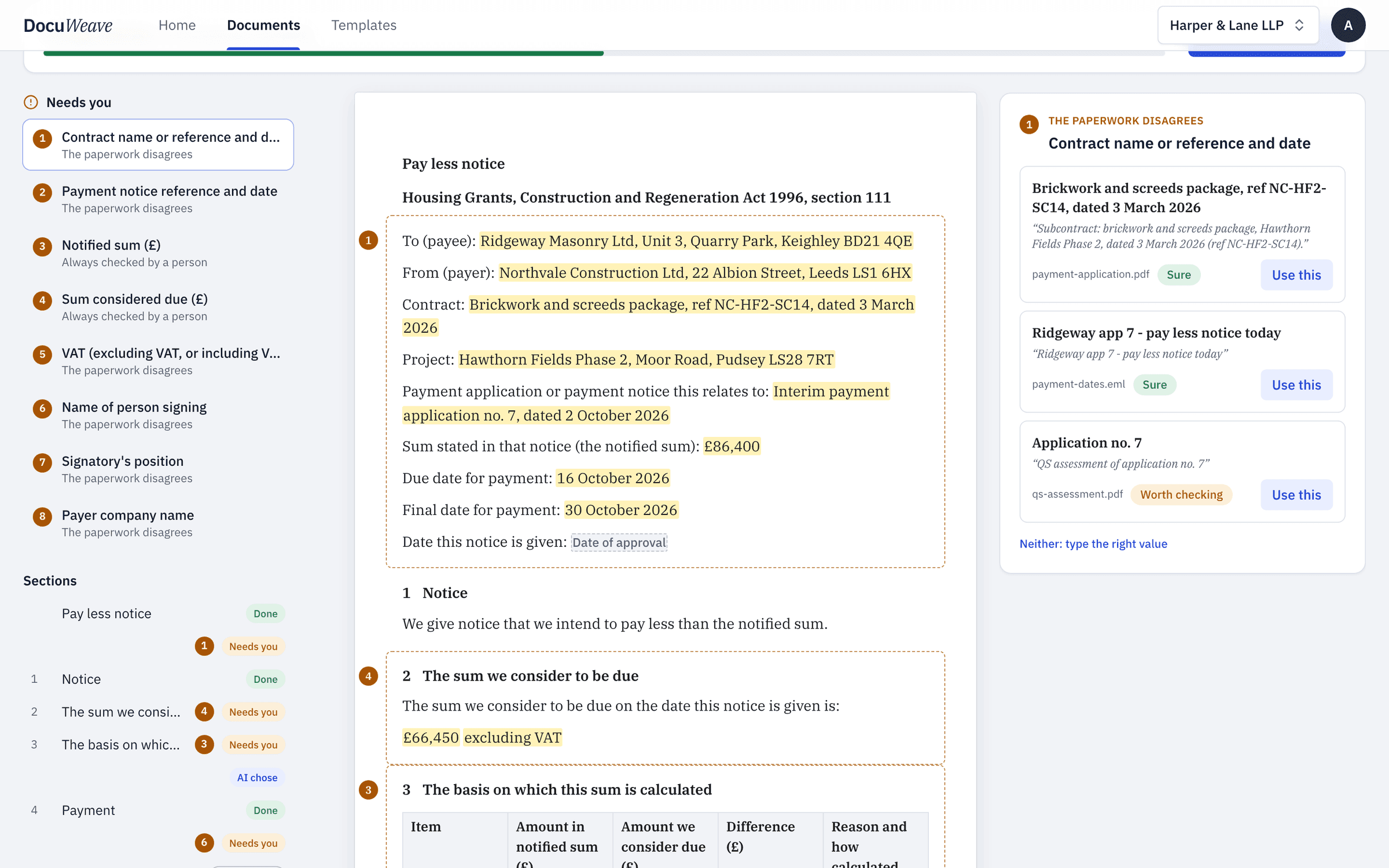Viewport: 1389px width, 868px height.
Task: Click the green progress bar at top
Action: click(323, 53)
